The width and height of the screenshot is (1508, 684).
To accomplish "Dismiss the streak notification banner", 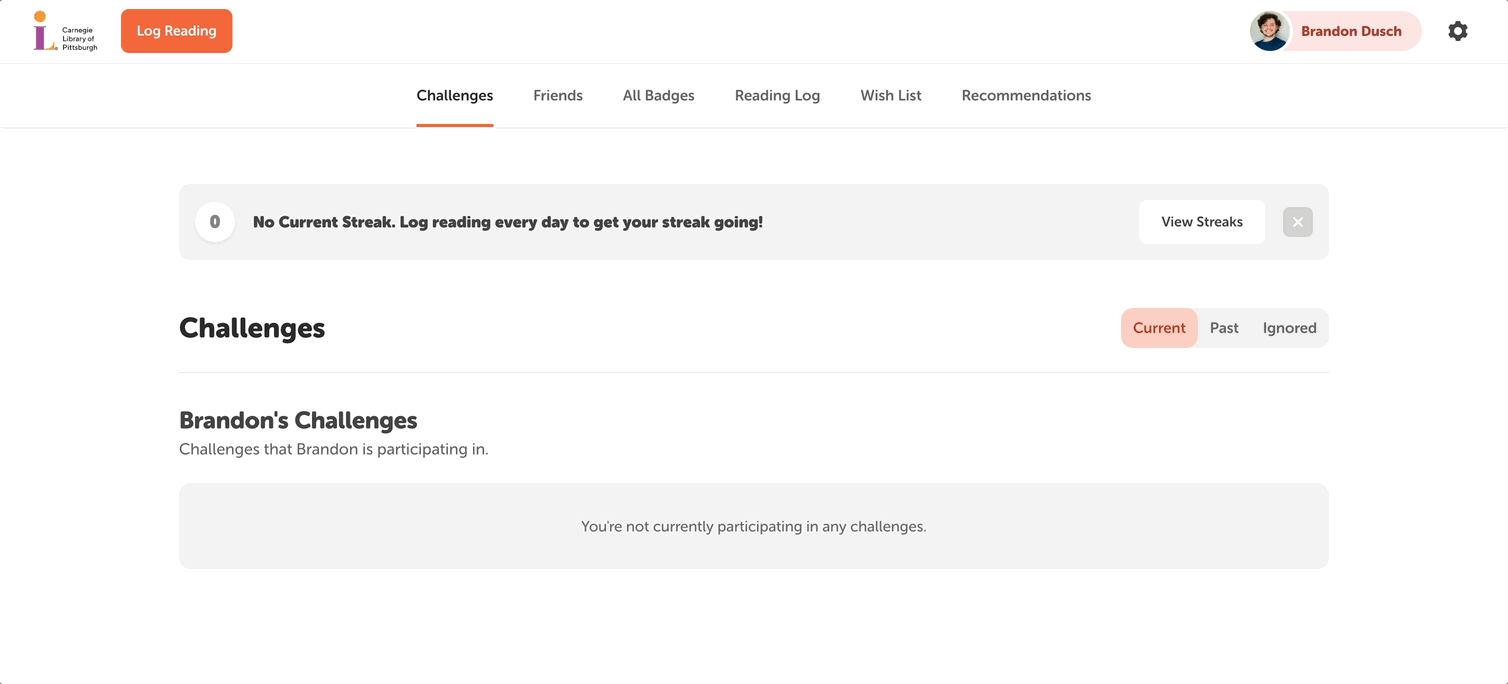I will tap(1297, 221).
